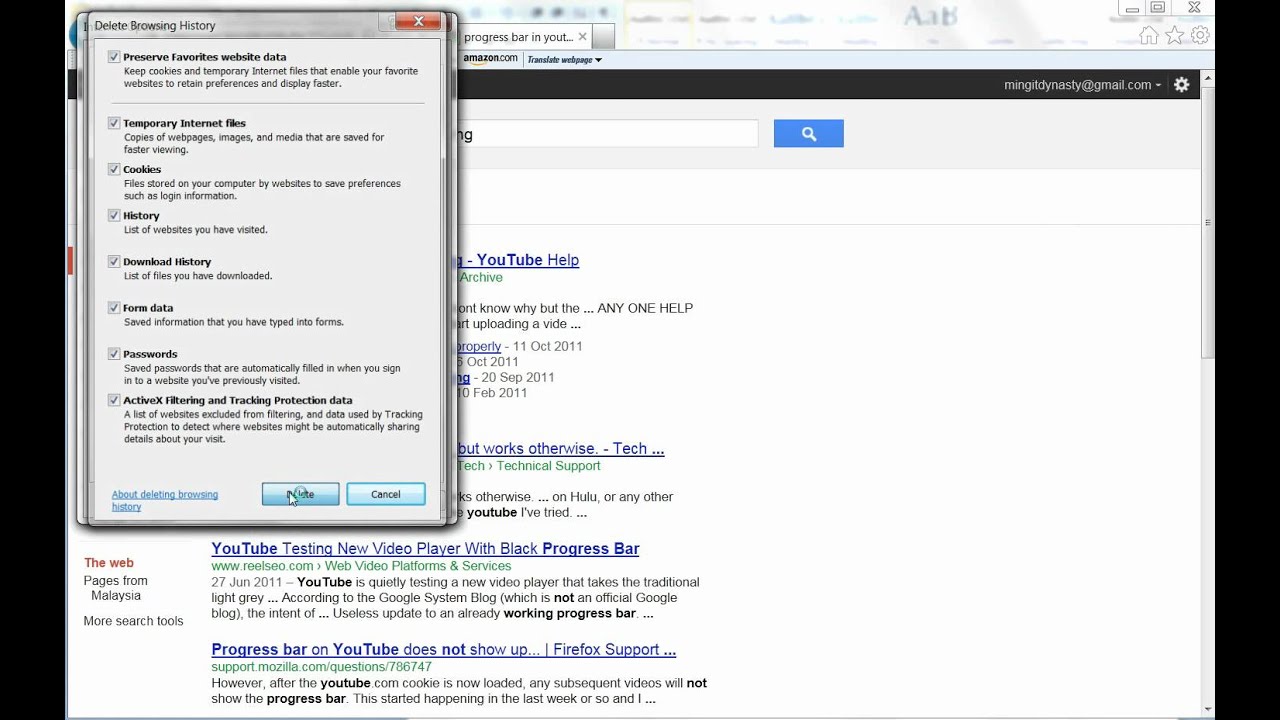The width and height of the screenshot is (1280, 720).
Task: Open the 'but works otherwise. - Tech ...' result
Action: [560, 449]
